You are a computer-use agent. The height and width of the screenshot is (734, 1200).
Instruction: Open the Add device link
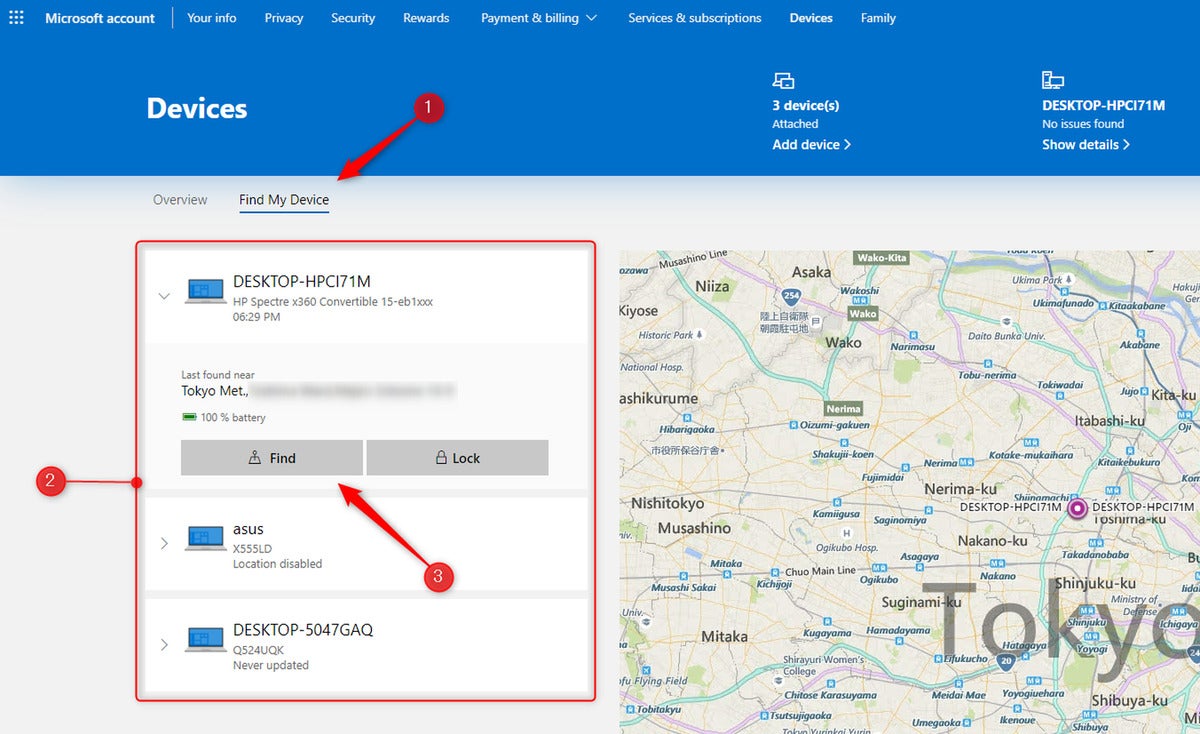pyautogui.click(x=811, y=144)
